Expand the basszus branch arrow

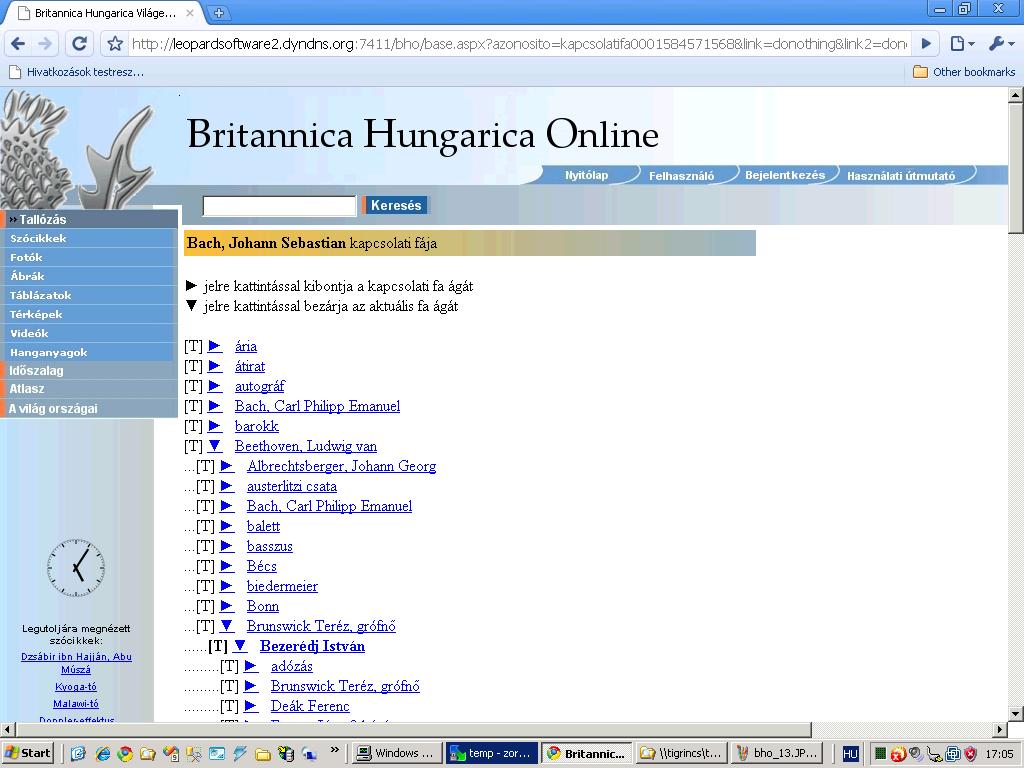pyautogui.click(x=227, y=547)
